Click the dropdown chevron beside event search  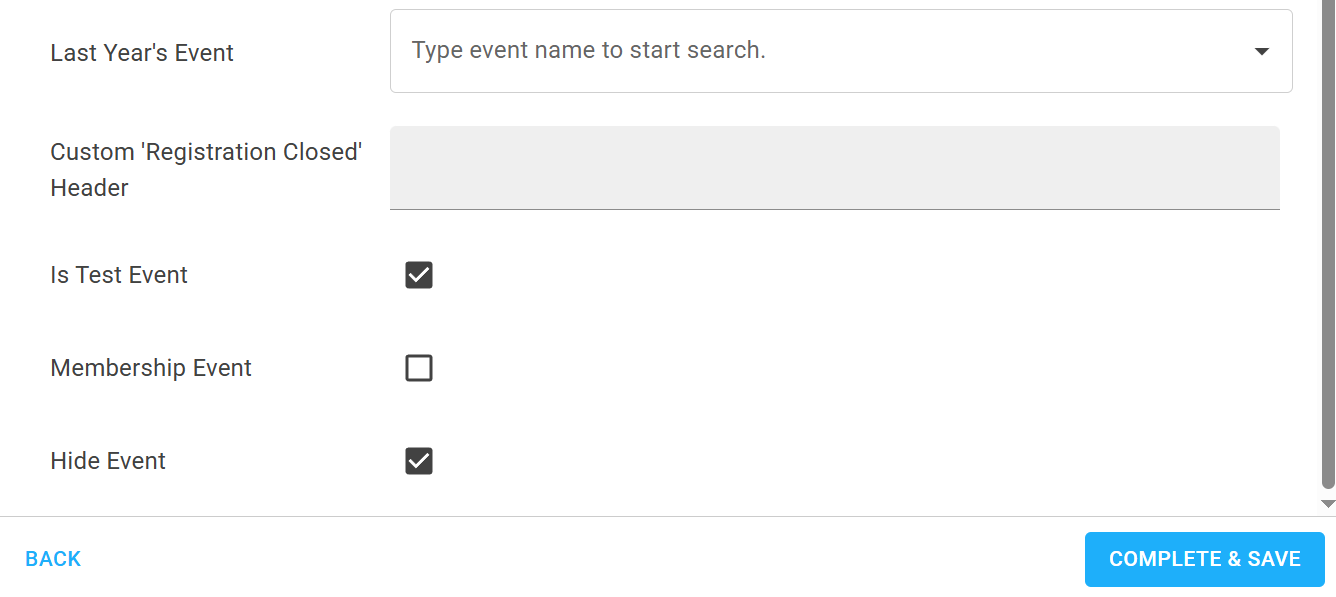(1261, 50)
